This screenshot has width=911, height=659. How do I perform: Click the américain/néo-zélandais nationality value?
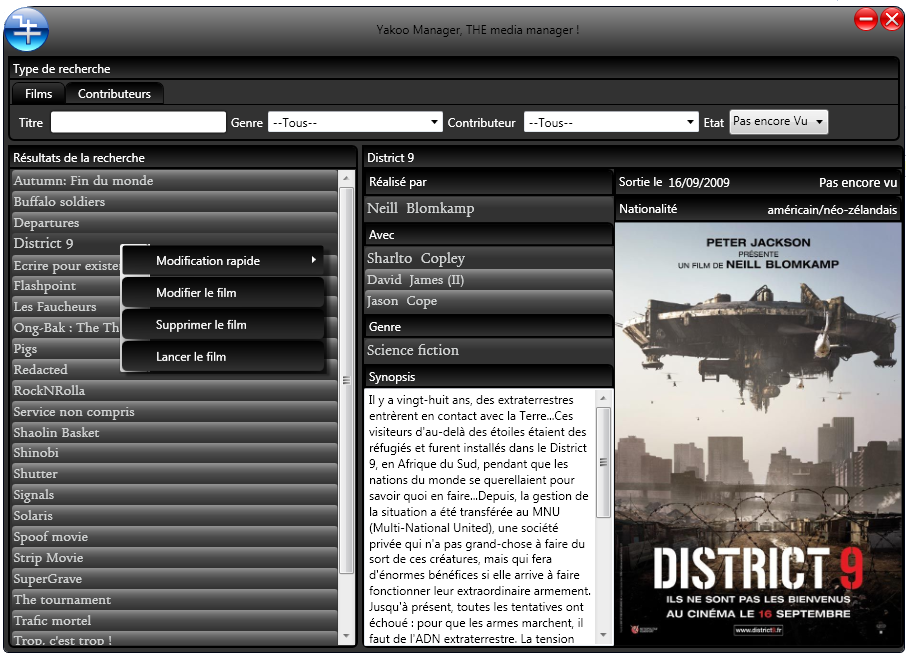coord(832,210)
